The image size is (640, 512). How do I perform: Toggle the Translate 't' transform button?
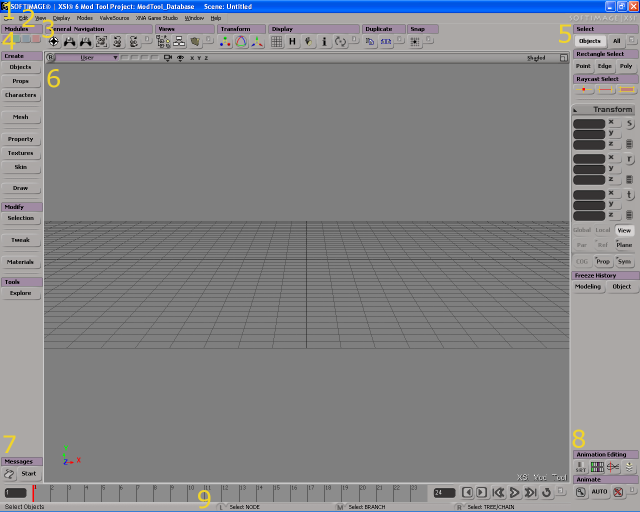click(x=629, y=195)
